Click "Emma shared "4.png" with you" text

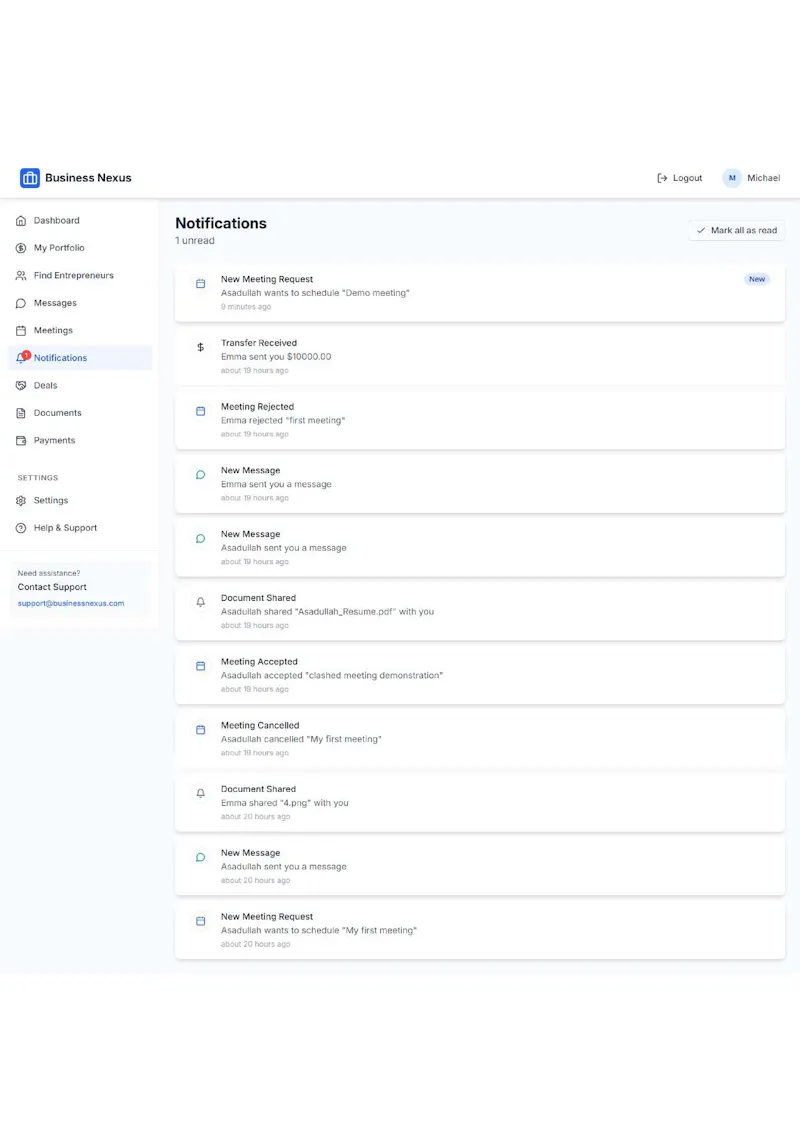284,803
